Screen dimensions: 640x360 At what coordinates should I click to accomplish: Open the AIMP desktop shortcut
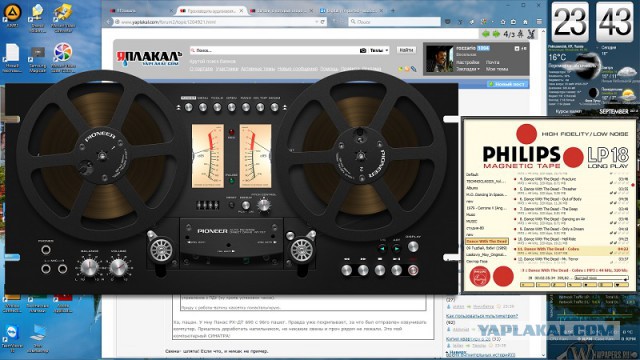(x=12, y=16)
